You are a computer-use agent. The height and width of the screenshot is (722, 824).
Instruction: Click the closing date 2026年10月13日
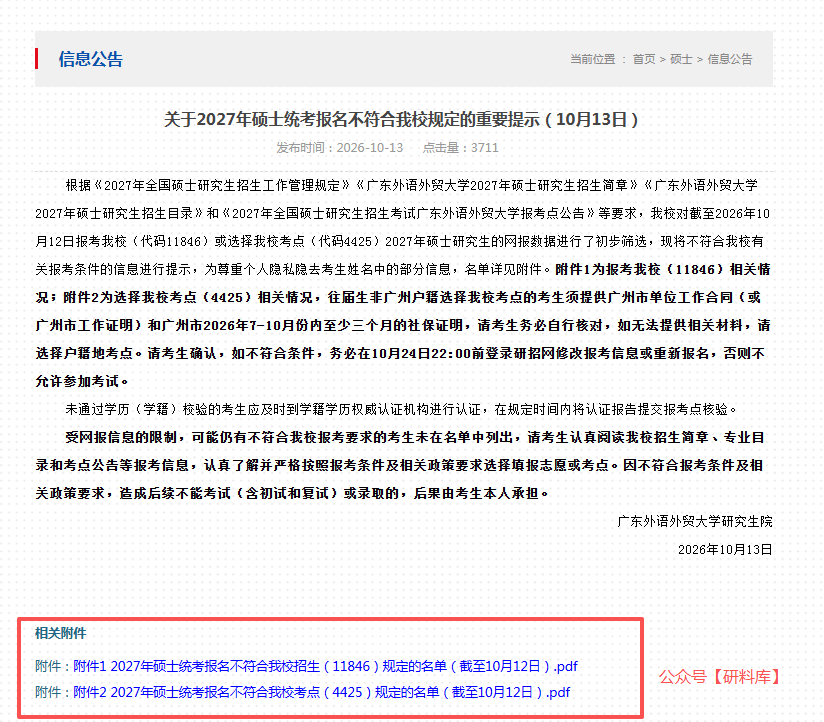725,550
